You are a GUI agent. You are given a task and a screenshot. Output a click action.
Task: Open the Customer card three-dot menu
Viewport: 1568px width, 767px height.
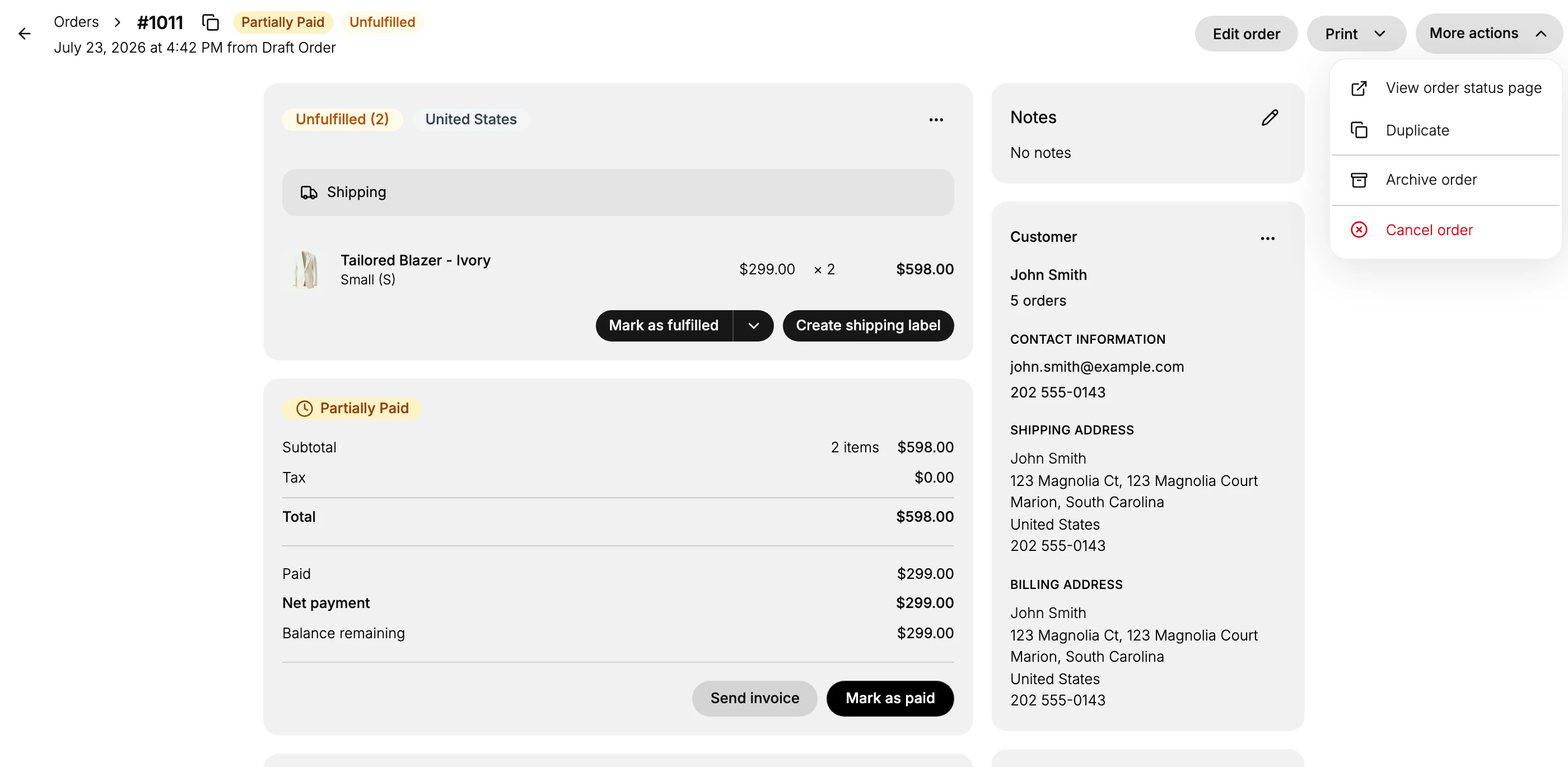(1267, 238)
